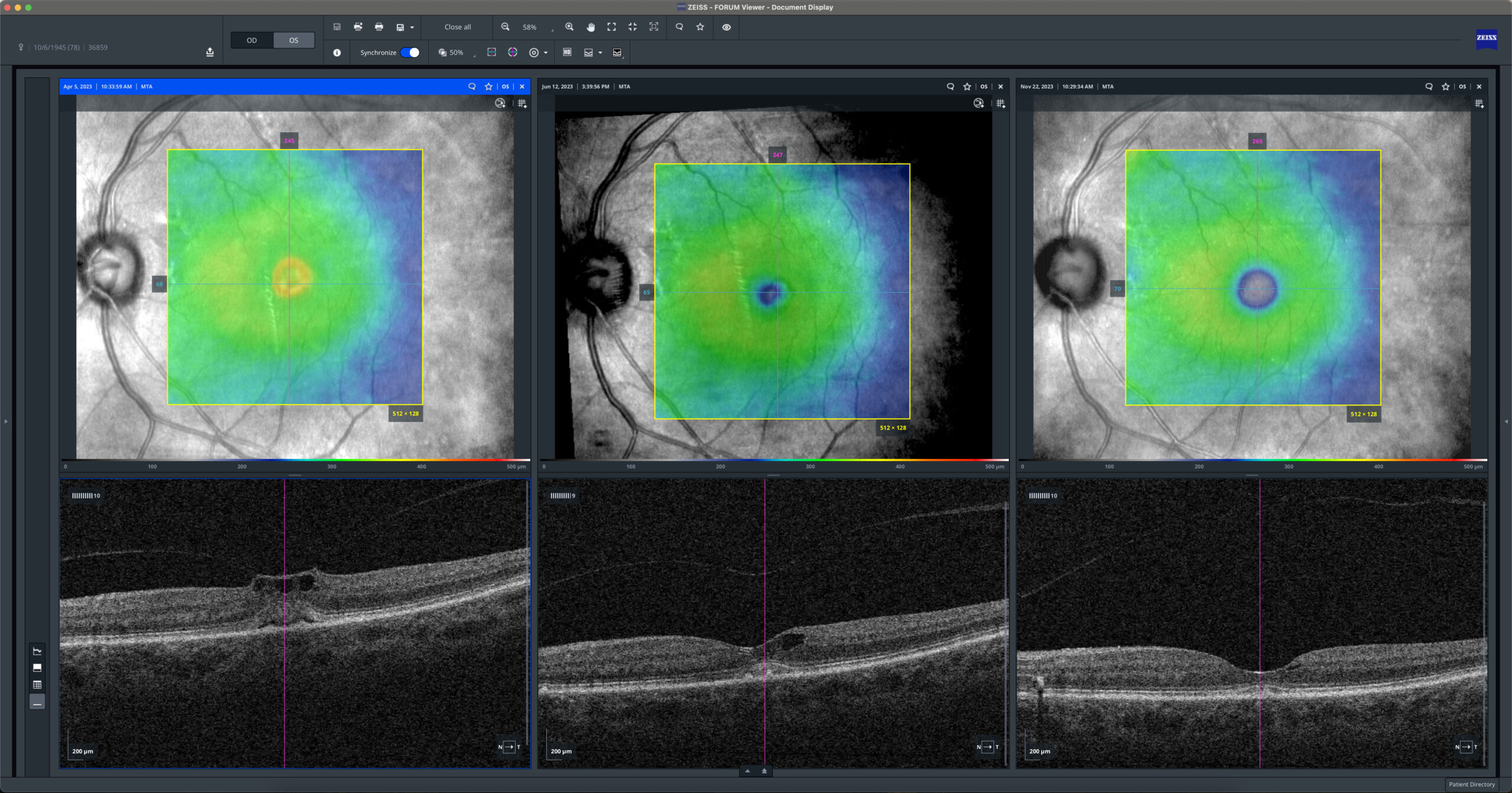Click slice marker 245 on Apr 5 map
Viewport: 1512px width, 793px height.
point(289,141)
